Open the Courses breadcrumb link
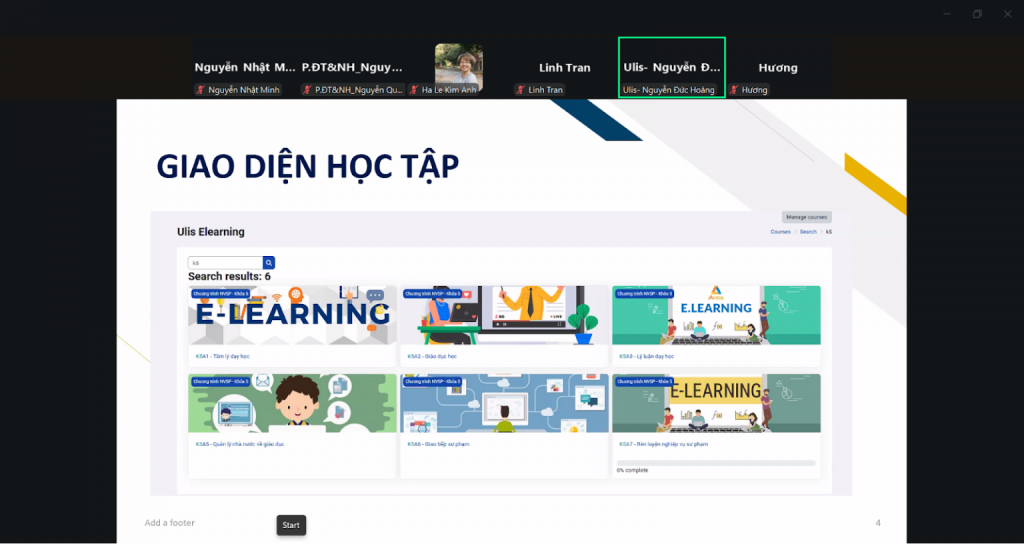 pyautogui.click(x=780, y=232)
